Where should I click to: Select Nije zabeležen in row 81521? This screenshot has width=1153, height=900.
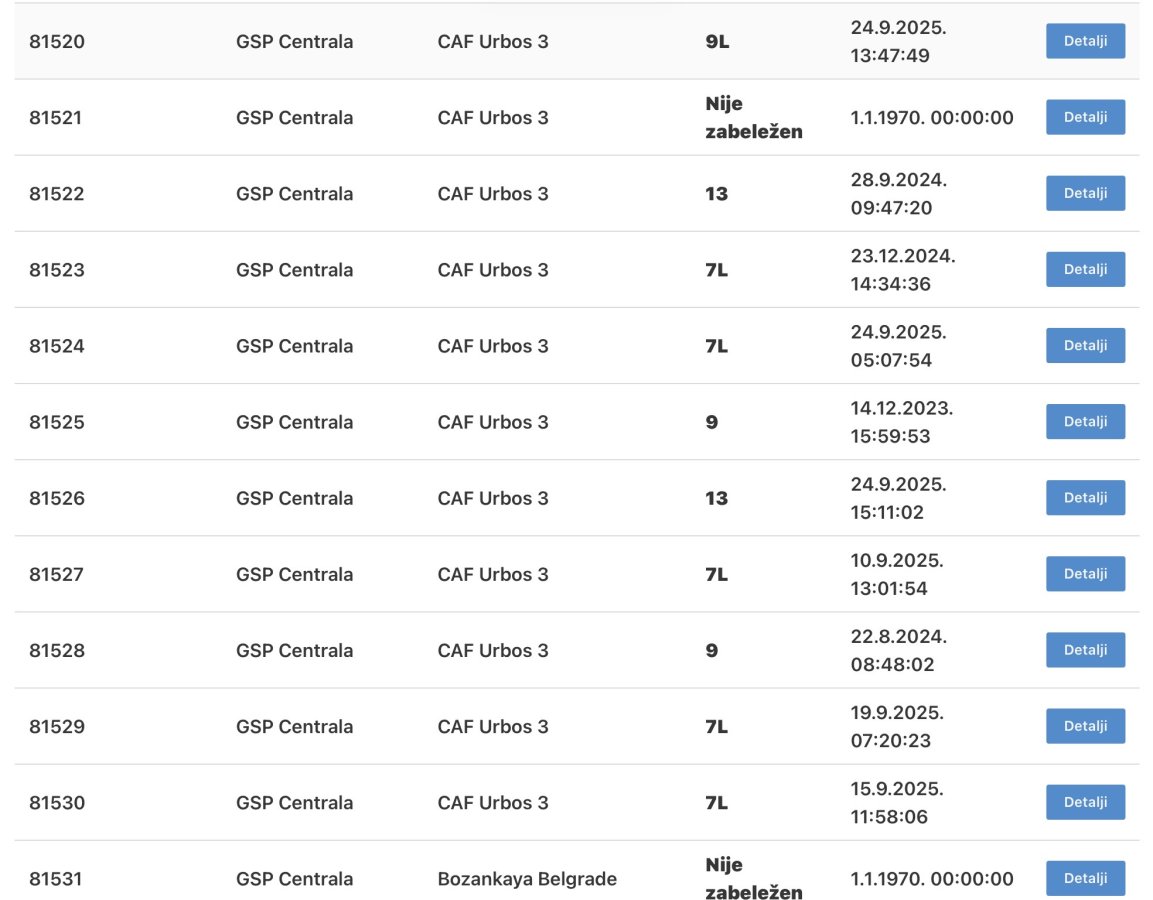coord(754,118)
